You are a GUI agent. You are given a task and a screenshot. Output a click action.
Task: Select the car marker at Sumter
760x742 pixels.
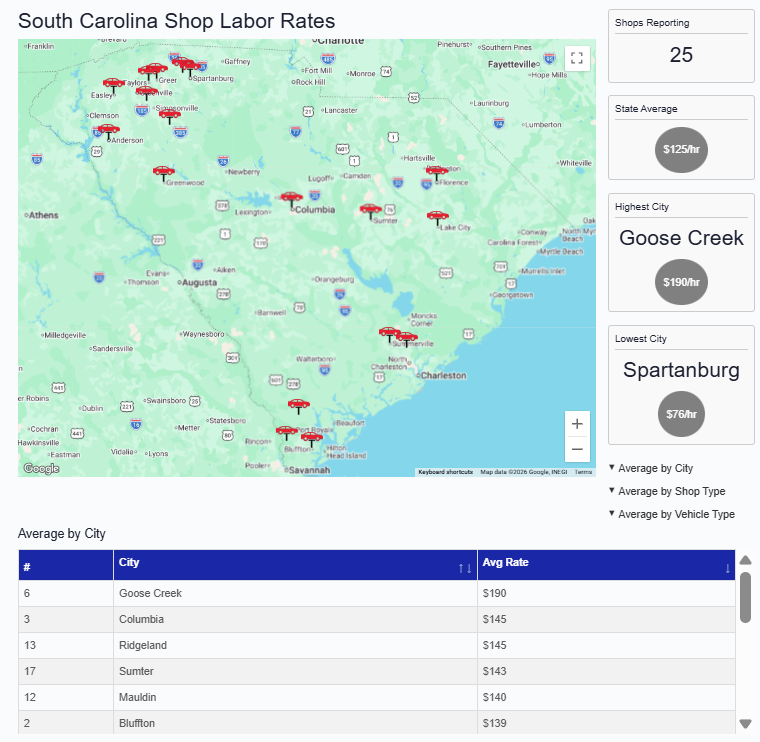371,211
